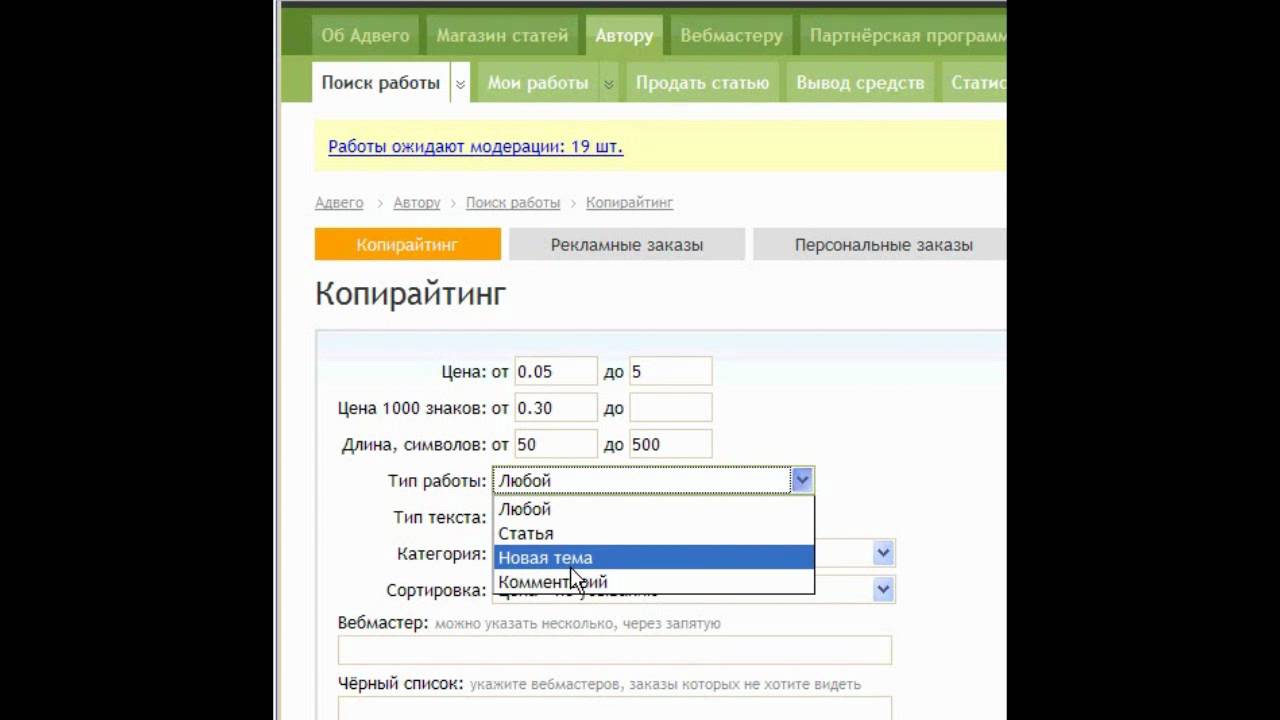Click the Цена от field with 0.05

pyautogui.click(x=556, y=371)
